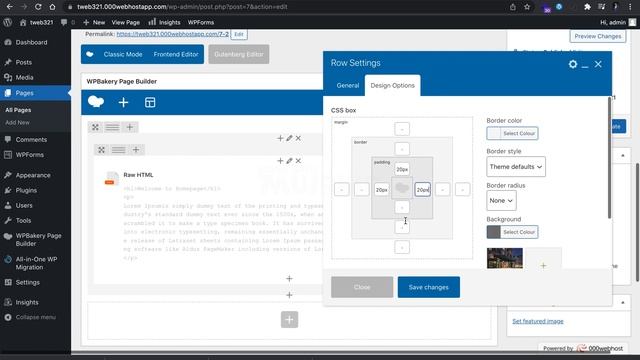The height and width of the screenshot is (360, 640).
Task: Click Collapse menu in sidebar
Action: tap(36, 317)
